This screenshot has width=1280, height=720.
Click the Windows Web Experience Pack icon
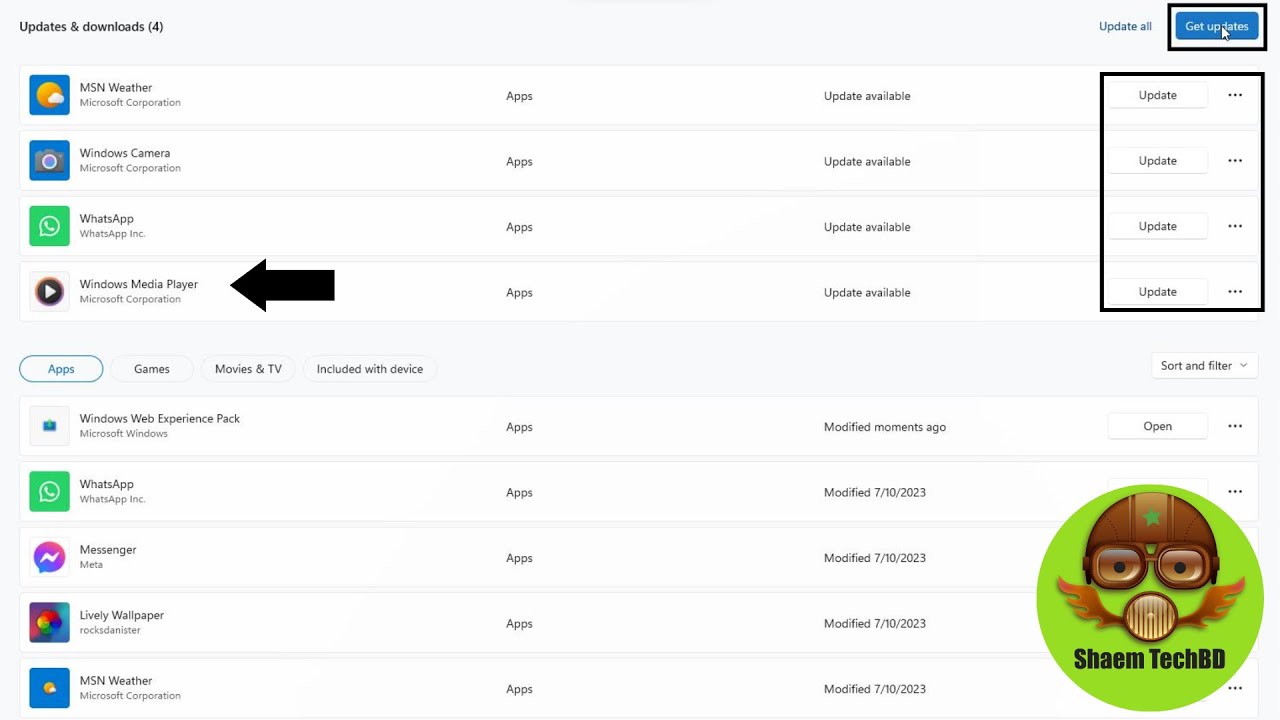tap(49, 426)
